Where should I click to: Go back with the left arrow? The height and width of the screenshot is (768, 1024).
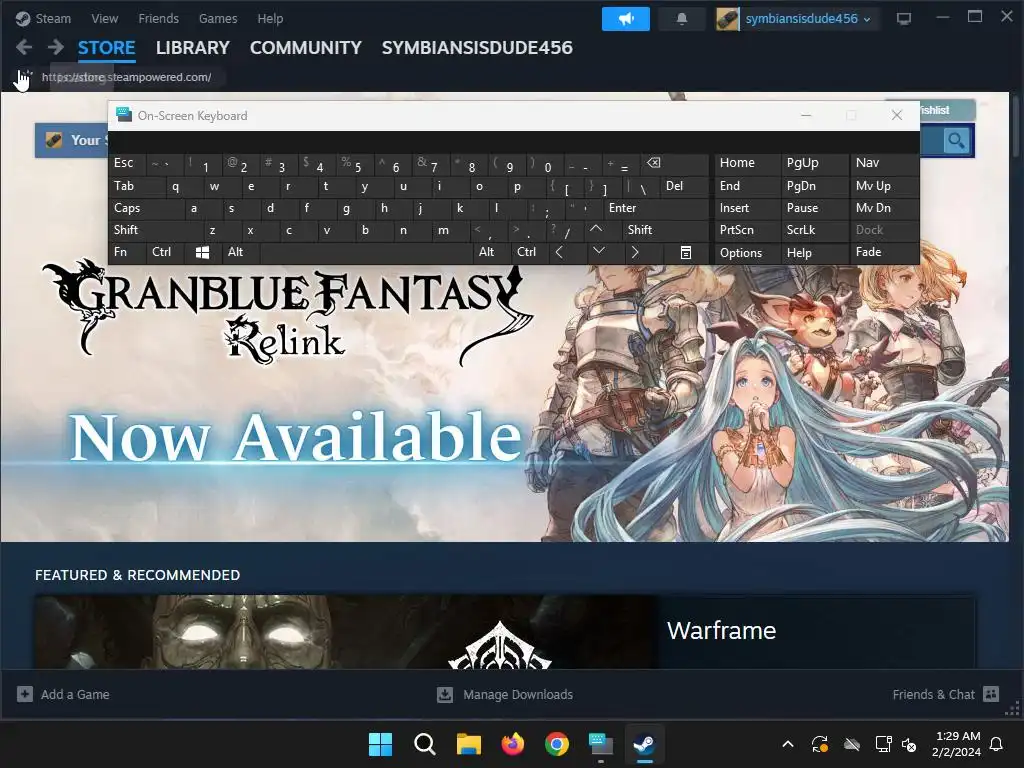pyautogui.click(x=24, y=47)
